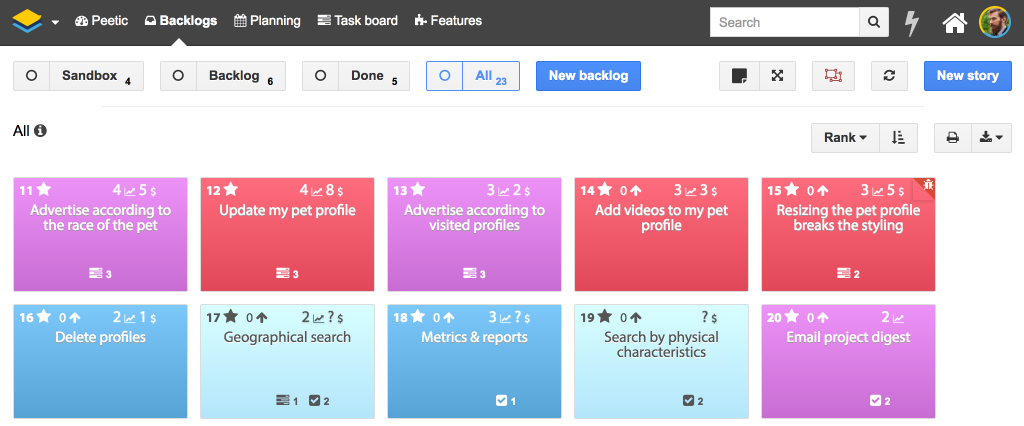This screenshot has height=426, width=1024.
Task: Click the search magnifier button
Action: tap(874, 22)
